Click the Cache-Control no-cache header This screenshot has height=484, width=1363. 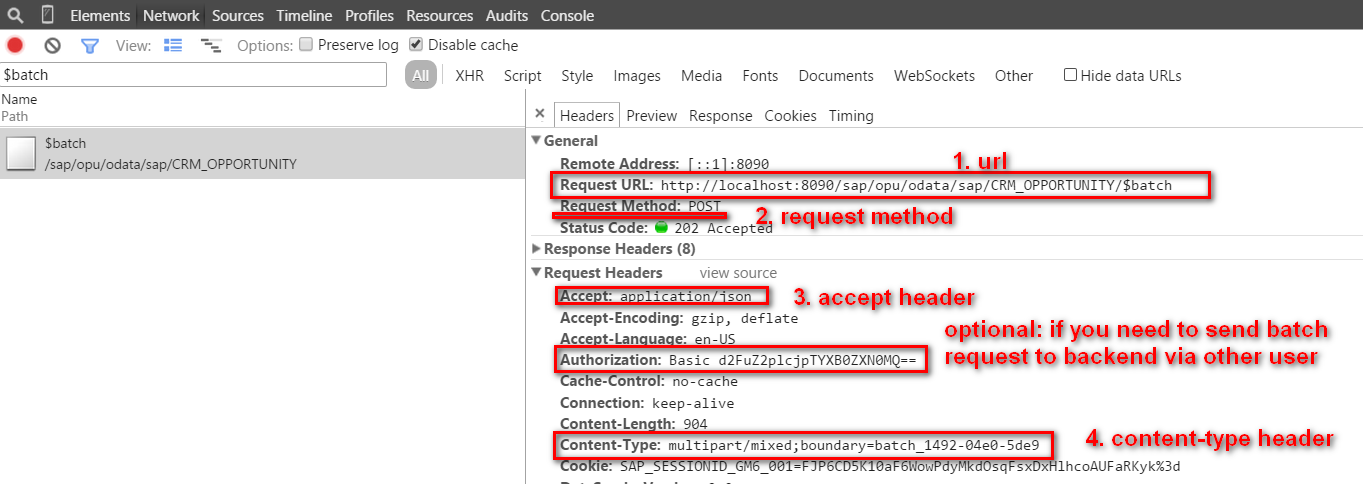pyautogui.click(x=649, y=382)
